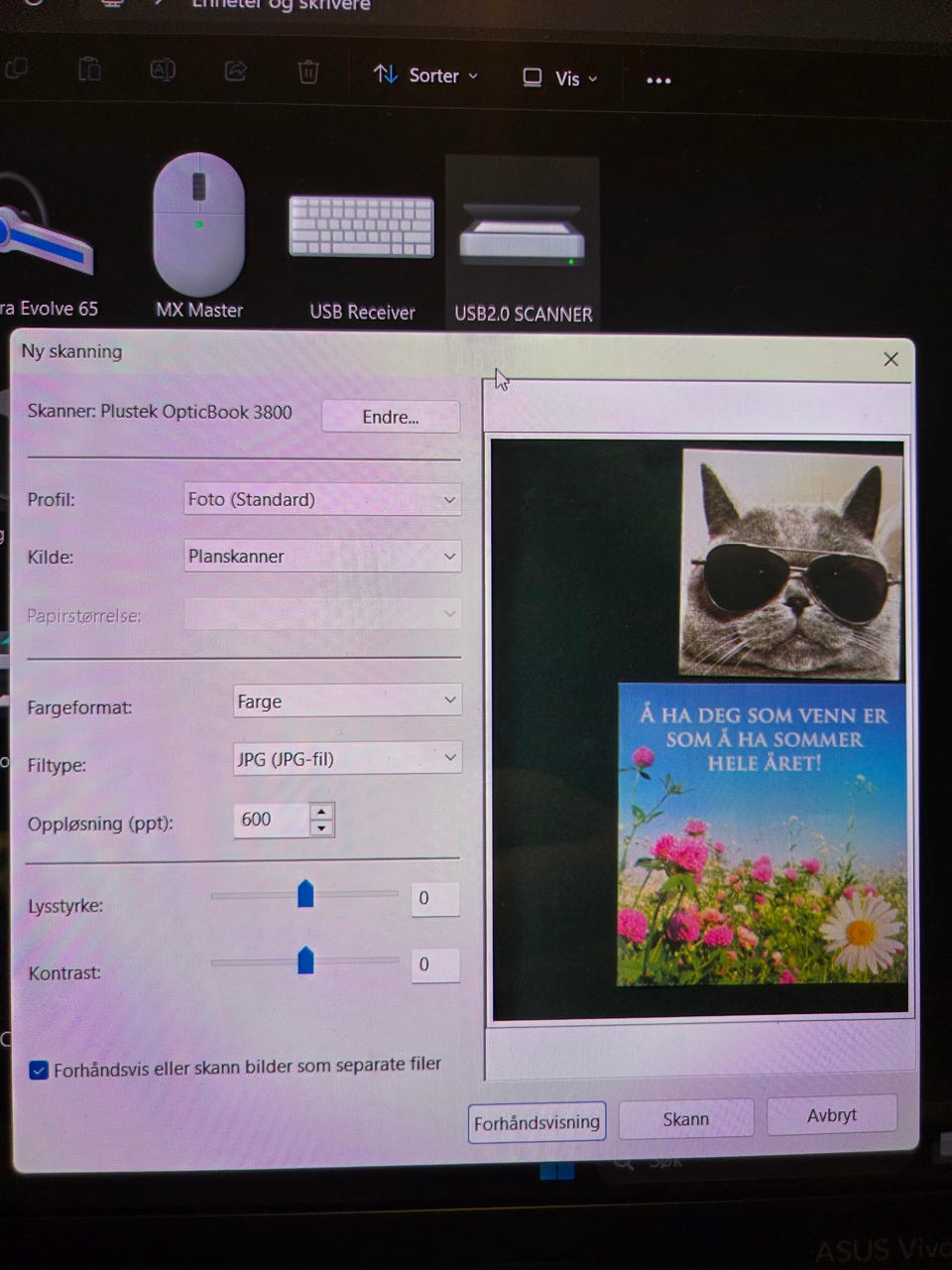Screen dimensions: 952x1270
Task: Click the Windows Start button on taskbar
Action: coord(557,1171)
